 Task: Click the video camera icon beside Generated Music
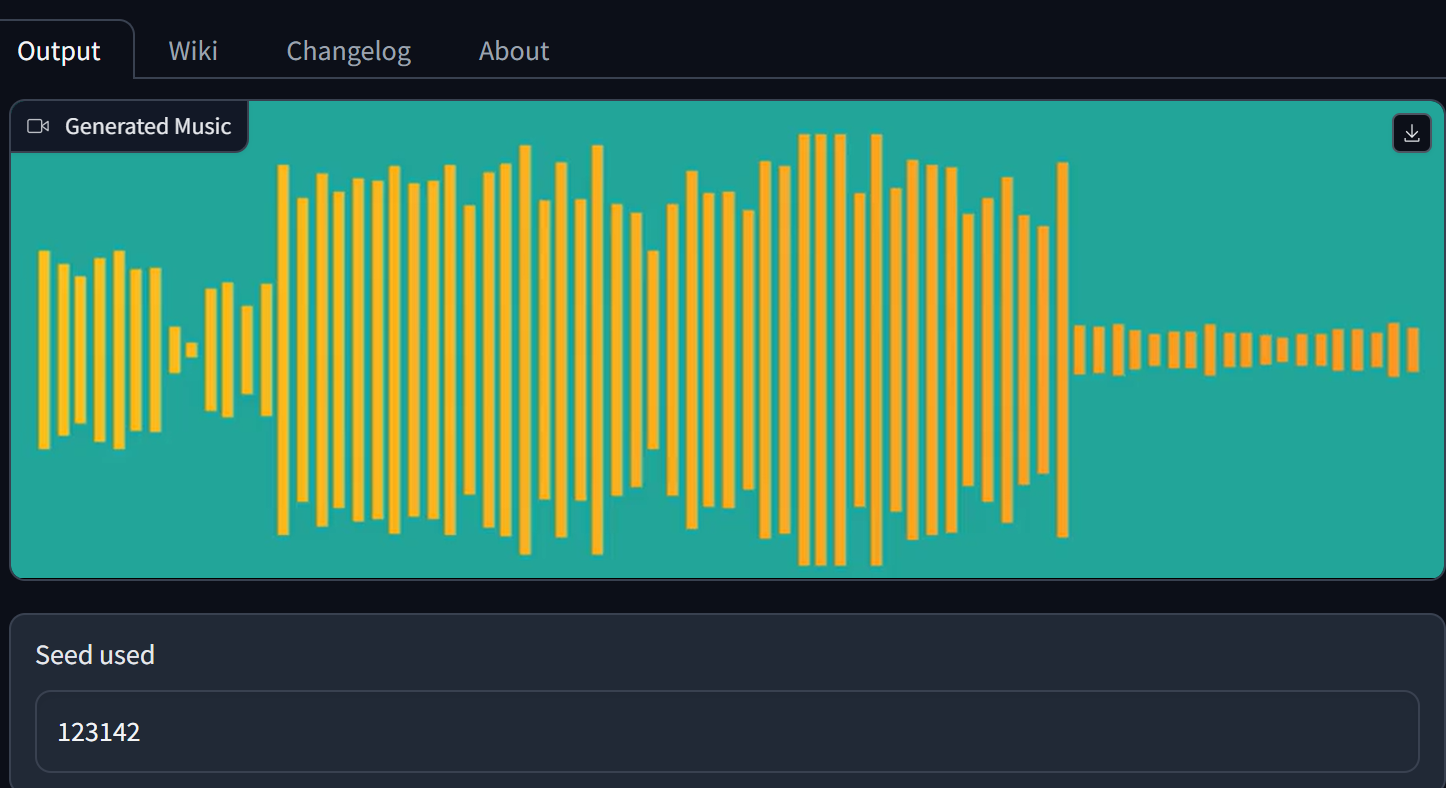point(38,126)
